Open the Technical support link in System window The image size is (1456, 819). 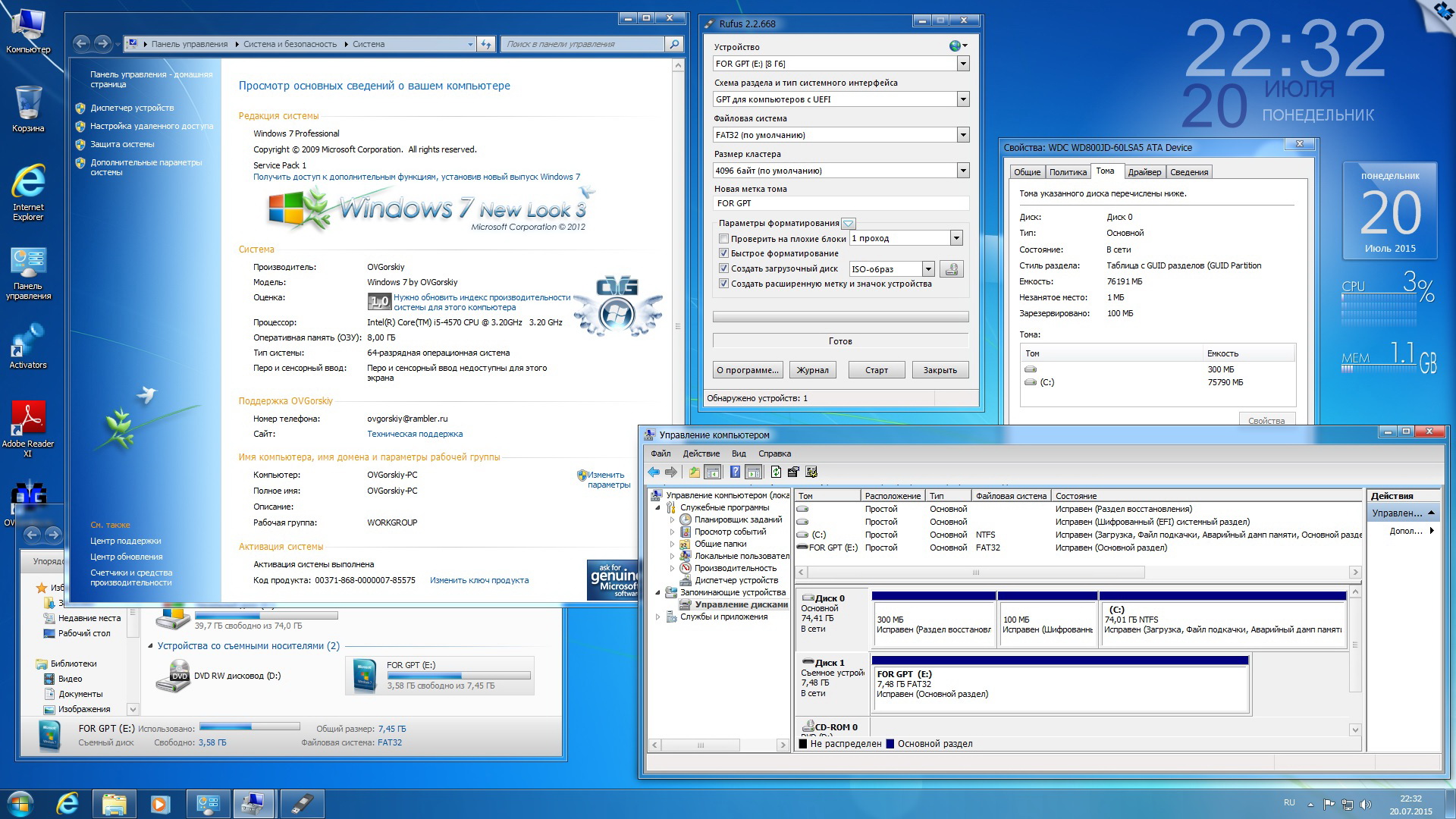tap(415, 434)
